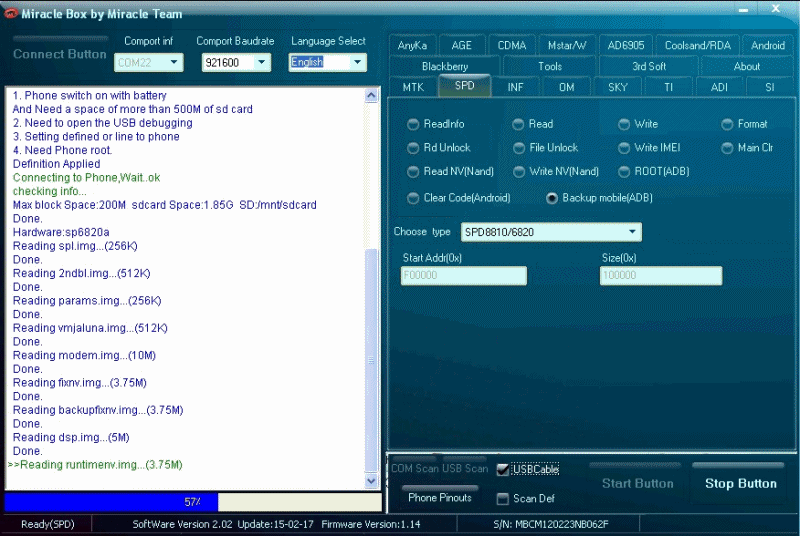Switch to the INF tab
The image size is (800, 536).
(x=515, y=87)
